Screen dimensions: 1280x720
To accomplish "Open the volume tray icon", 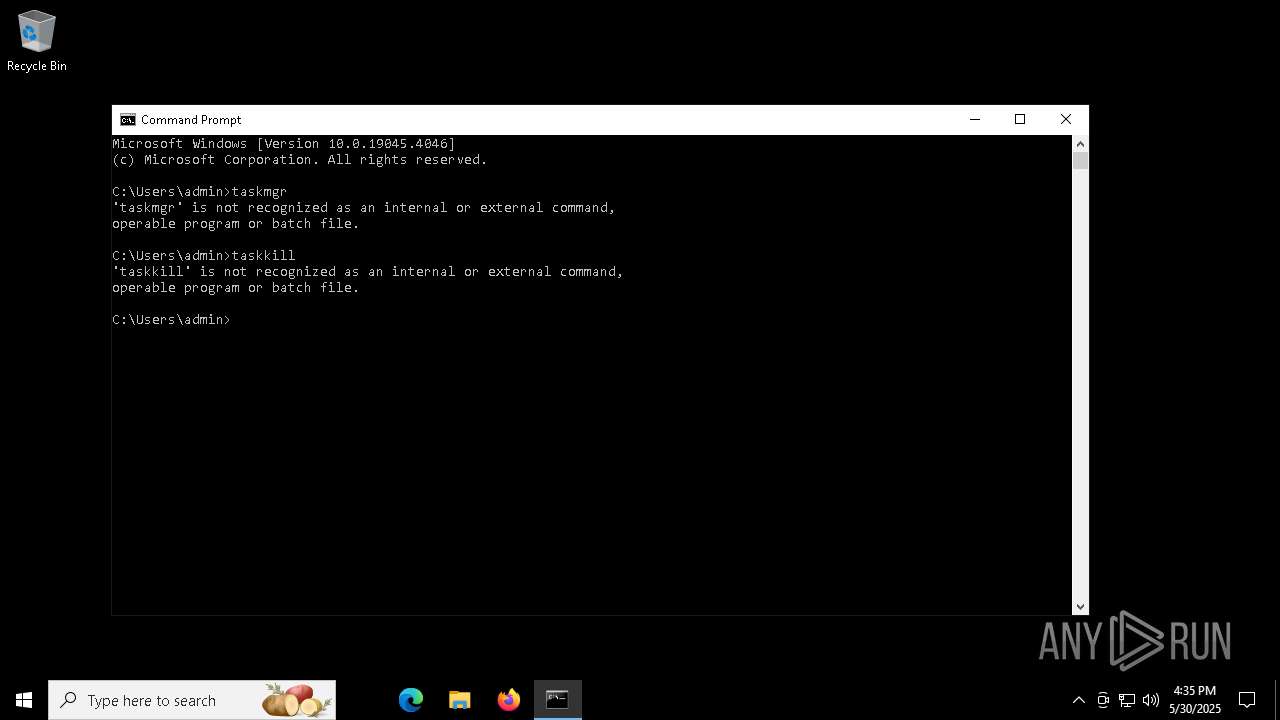I will [x=1151, y=700].
